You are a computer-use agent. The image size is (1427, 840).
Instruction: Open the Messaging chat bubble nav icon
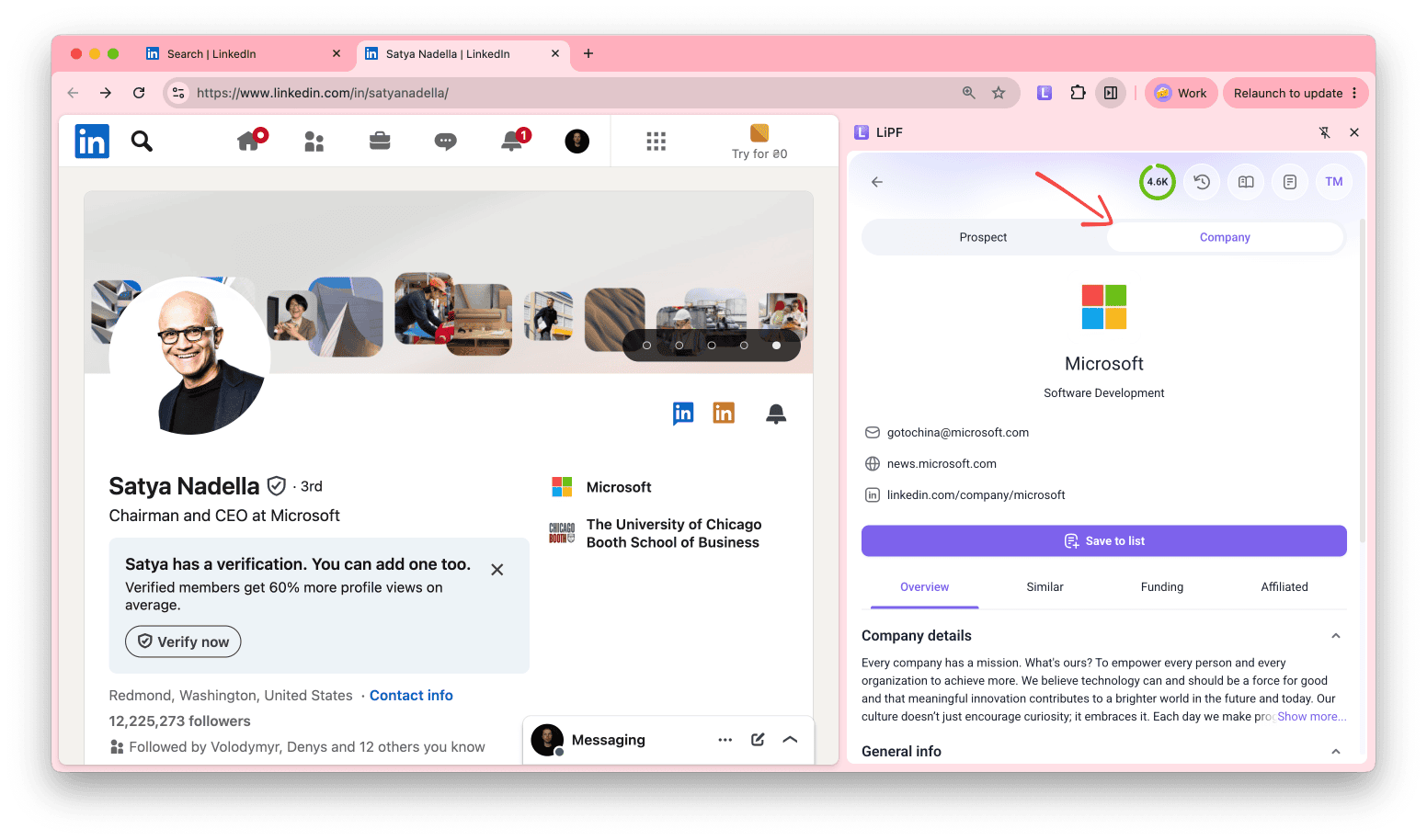click(446, 141)
